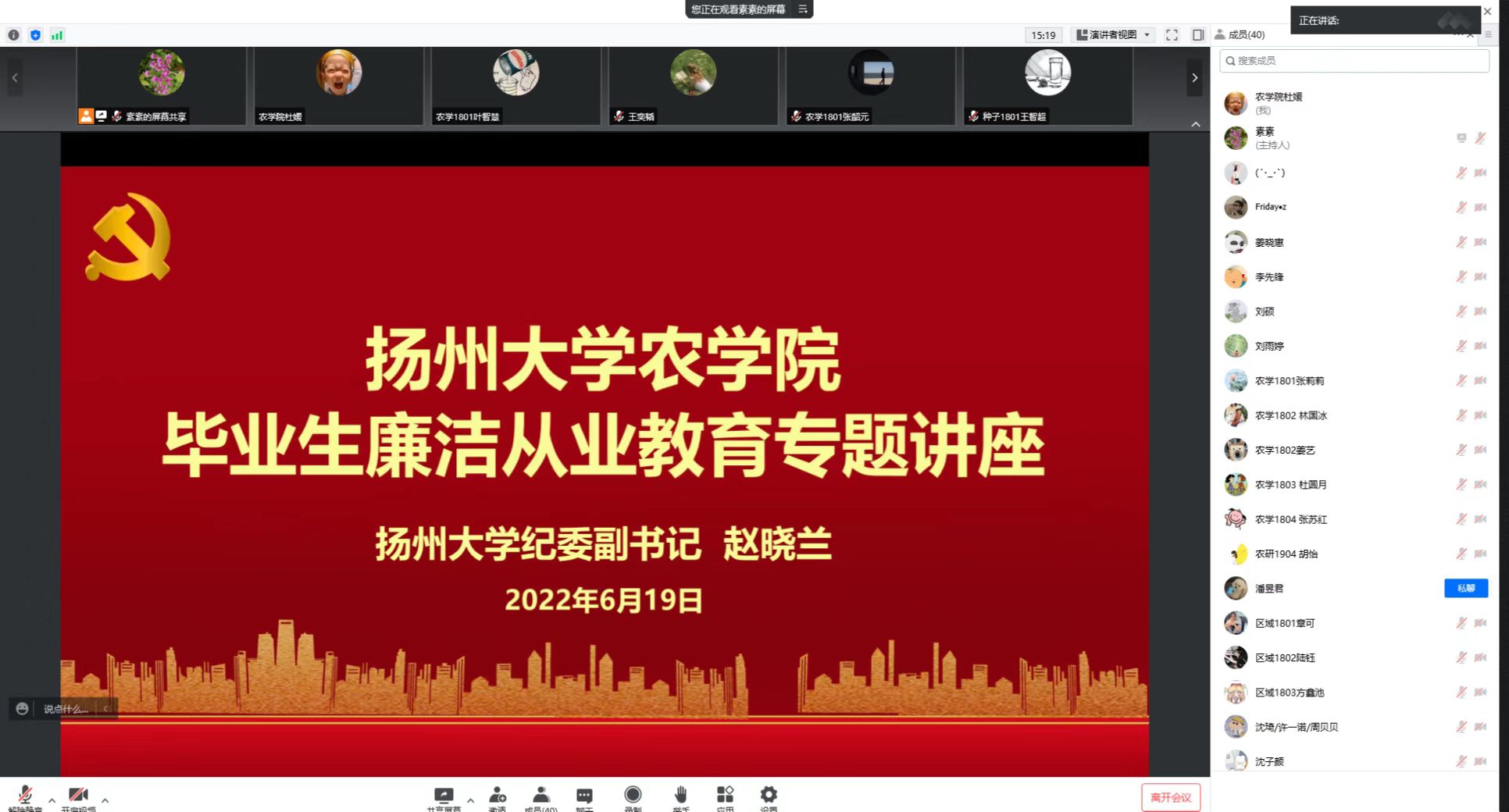Toggle the side panel layout icon
The height and width of the screenshot is (812, 1509).
coord(1198,35)
